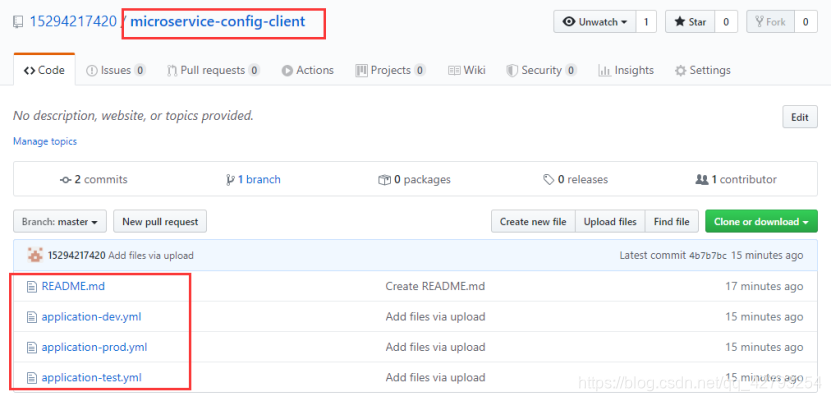Open the application-prod.yml file
The height and width of the screenshot is (401, 831).
[x=94, y=347]
